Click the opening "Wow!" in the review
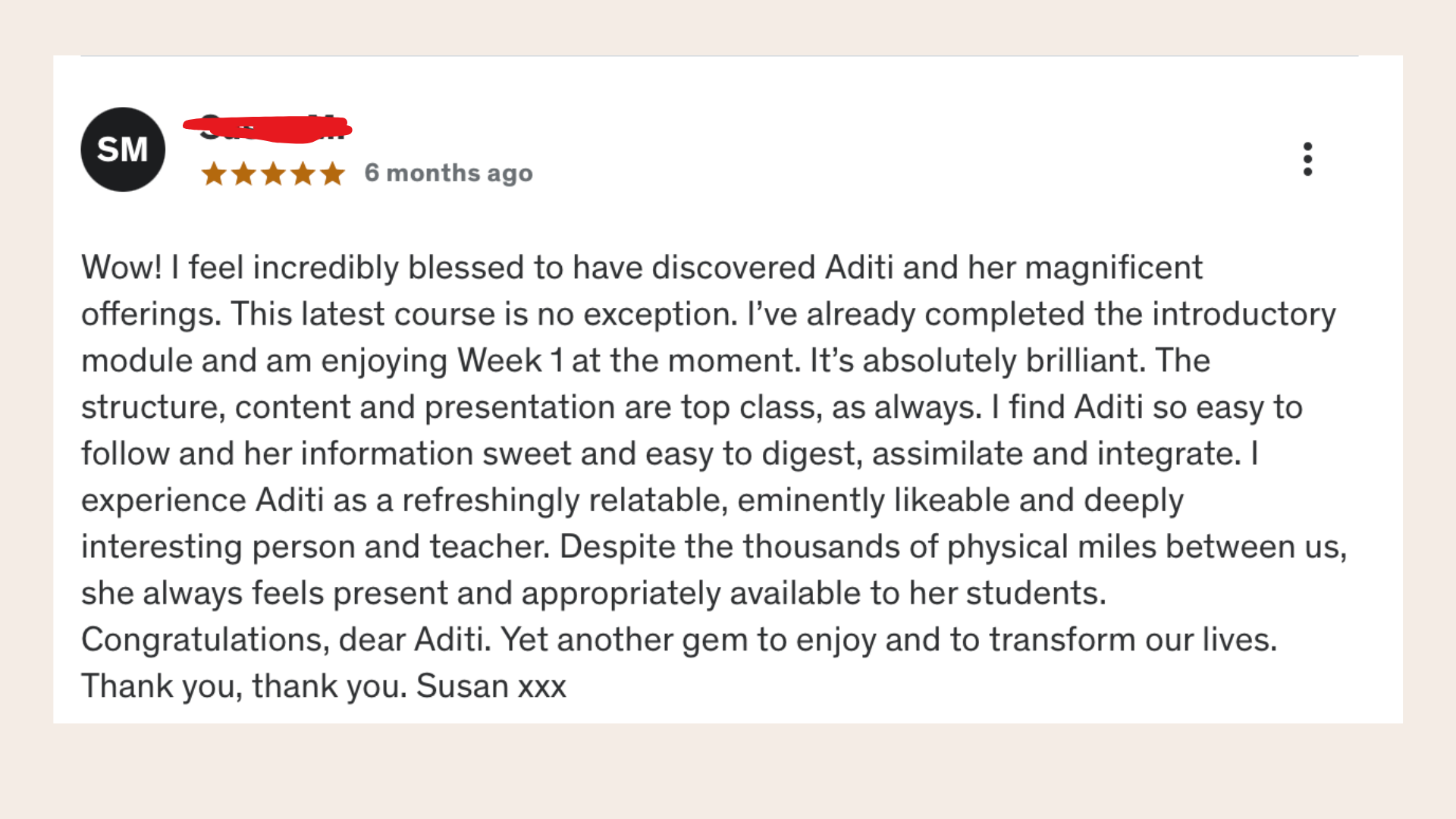Image resolution: width=1456 pixels, height=819 pixels. point(121,268)
